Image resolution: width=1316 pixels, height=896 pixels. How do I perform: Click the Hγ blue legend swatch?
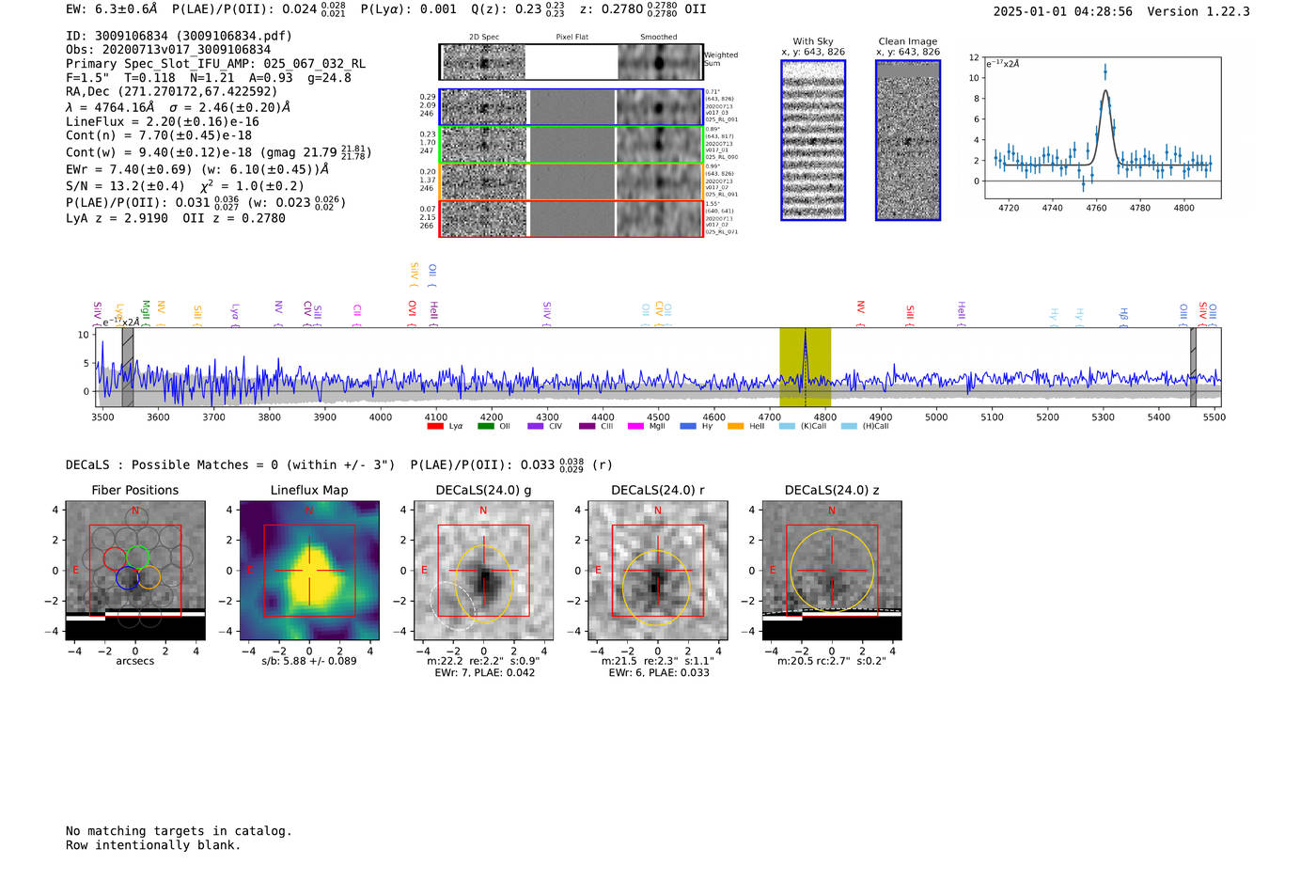688,426
